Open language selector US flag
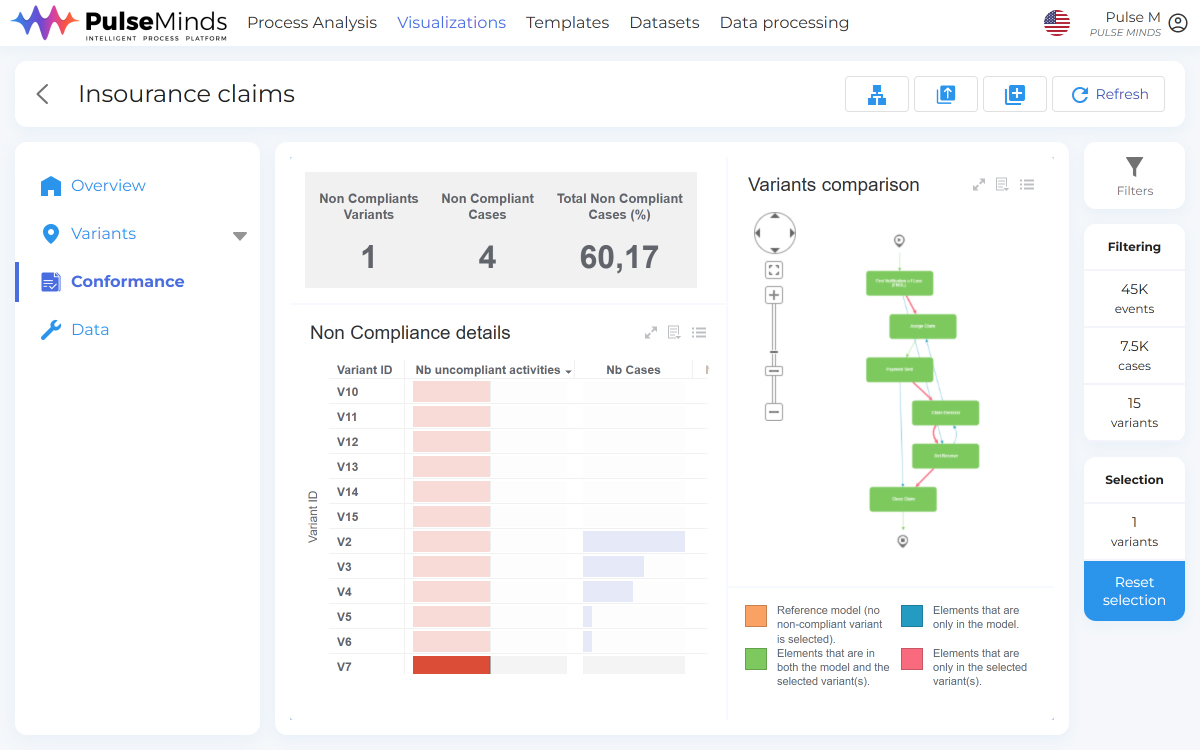 (1056, 23)
